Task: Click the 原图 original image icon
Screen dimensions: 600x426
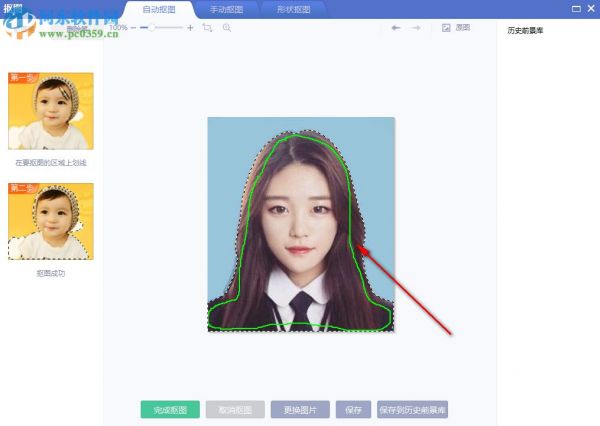Action: click(446, 28)
